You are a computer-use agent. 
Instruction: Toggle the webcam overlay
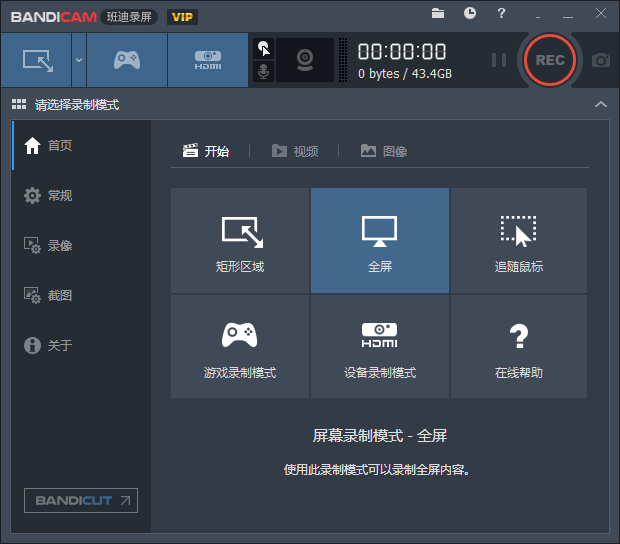pos(304,60)
